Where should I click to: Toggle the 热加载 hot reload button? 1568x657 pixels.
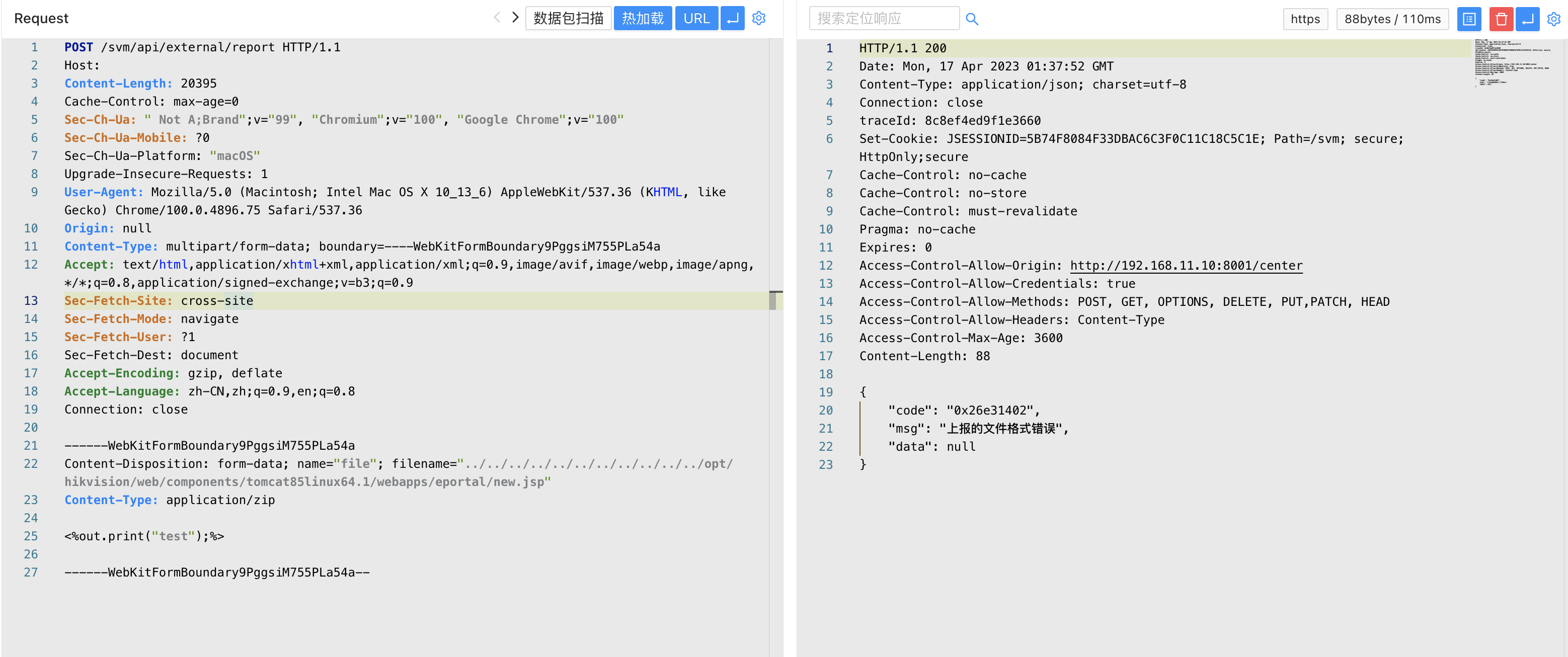[642, 18]
